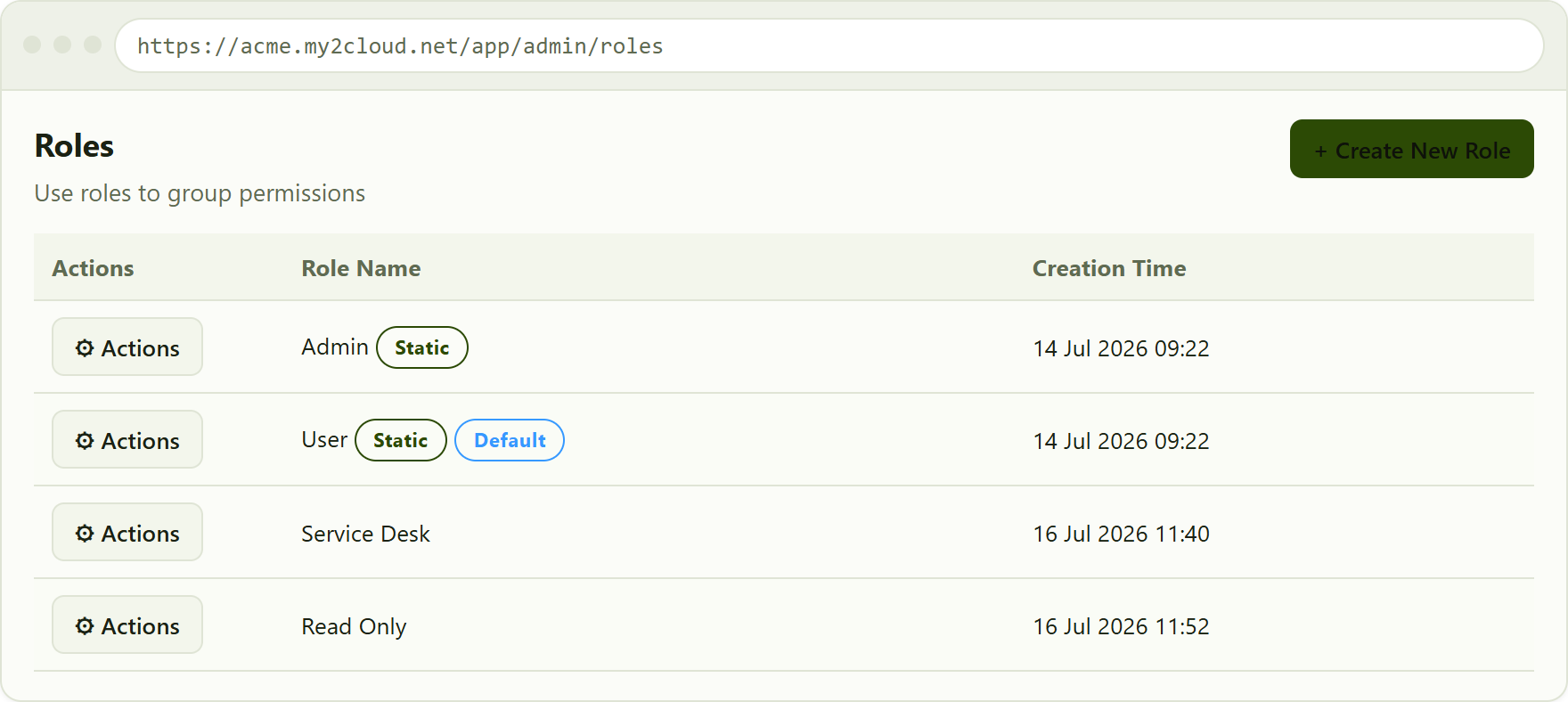Select the Admin role name
The width and height of the screenshot is (1568, 702).
coord(335,347)
